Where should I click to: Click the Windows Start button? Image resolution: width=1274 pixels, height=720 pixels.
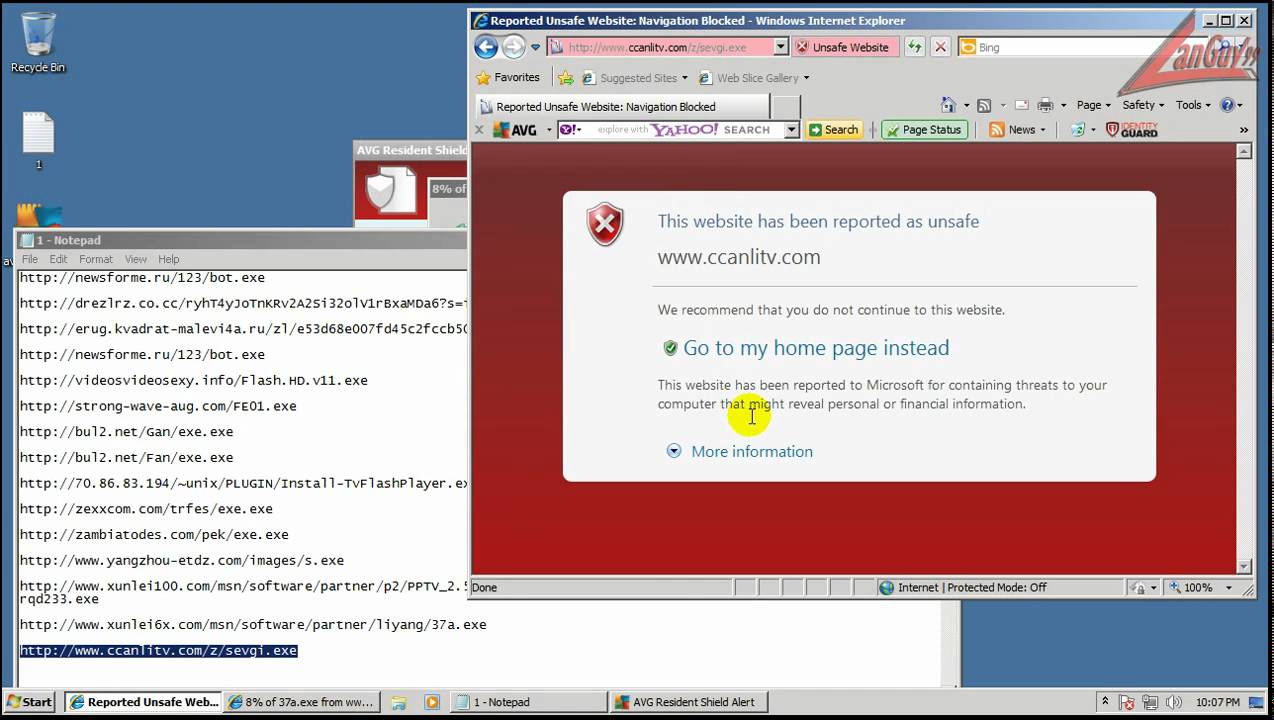[29, 702]
